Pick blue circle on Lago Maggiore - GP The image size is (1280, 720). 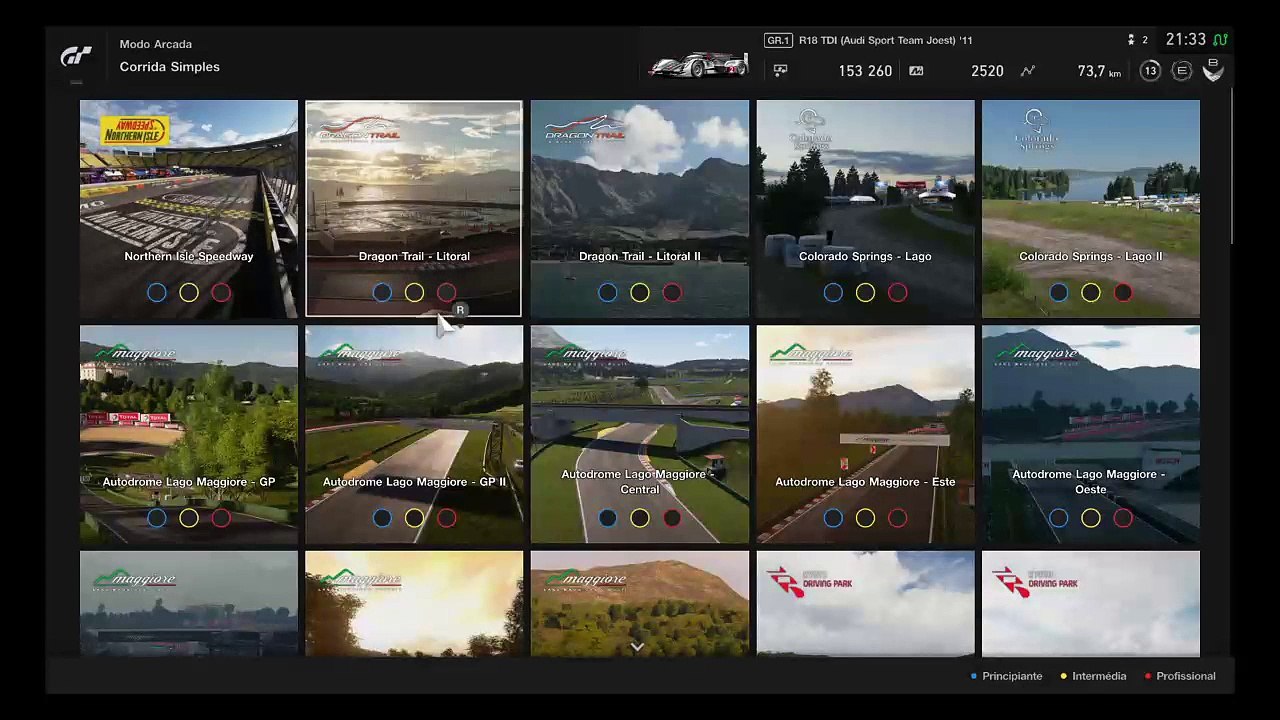[157, 518]
